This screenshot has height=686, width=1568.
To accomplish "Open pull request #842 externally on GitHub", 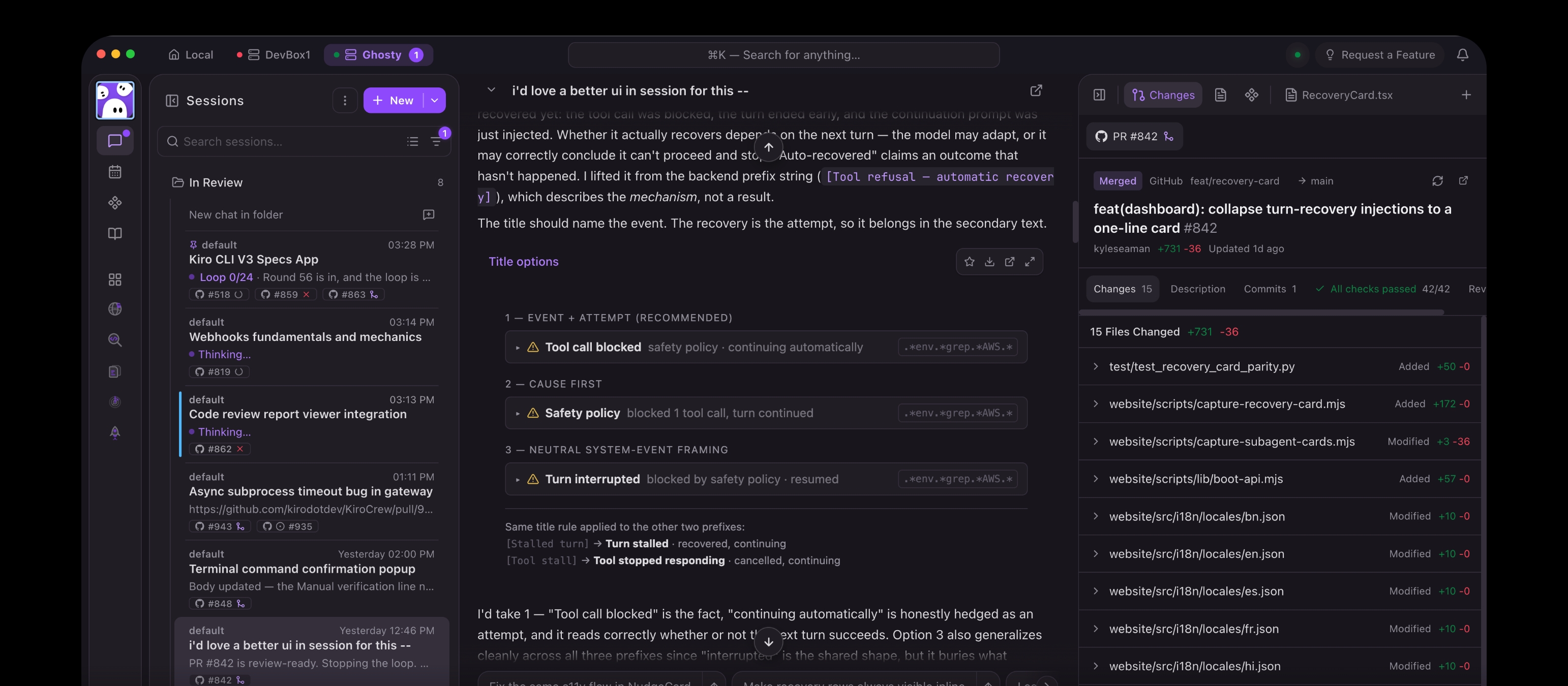I will (1464, 180).
